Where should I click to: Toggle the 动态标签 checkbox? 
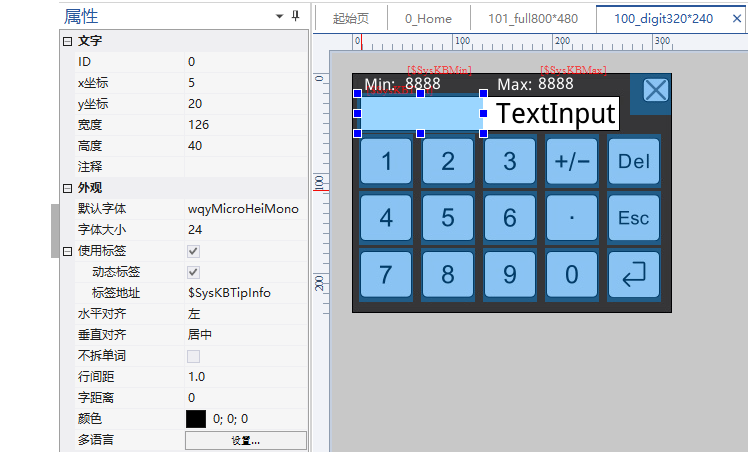pos(194,272)
